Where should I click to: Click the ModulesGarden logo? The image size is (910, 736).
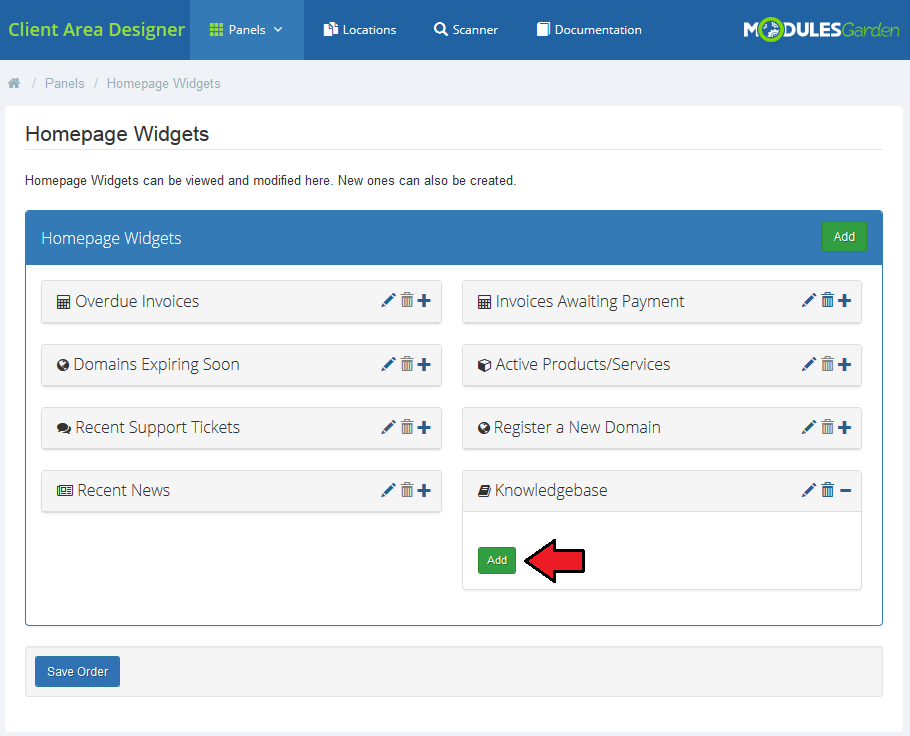pos(821,29)
